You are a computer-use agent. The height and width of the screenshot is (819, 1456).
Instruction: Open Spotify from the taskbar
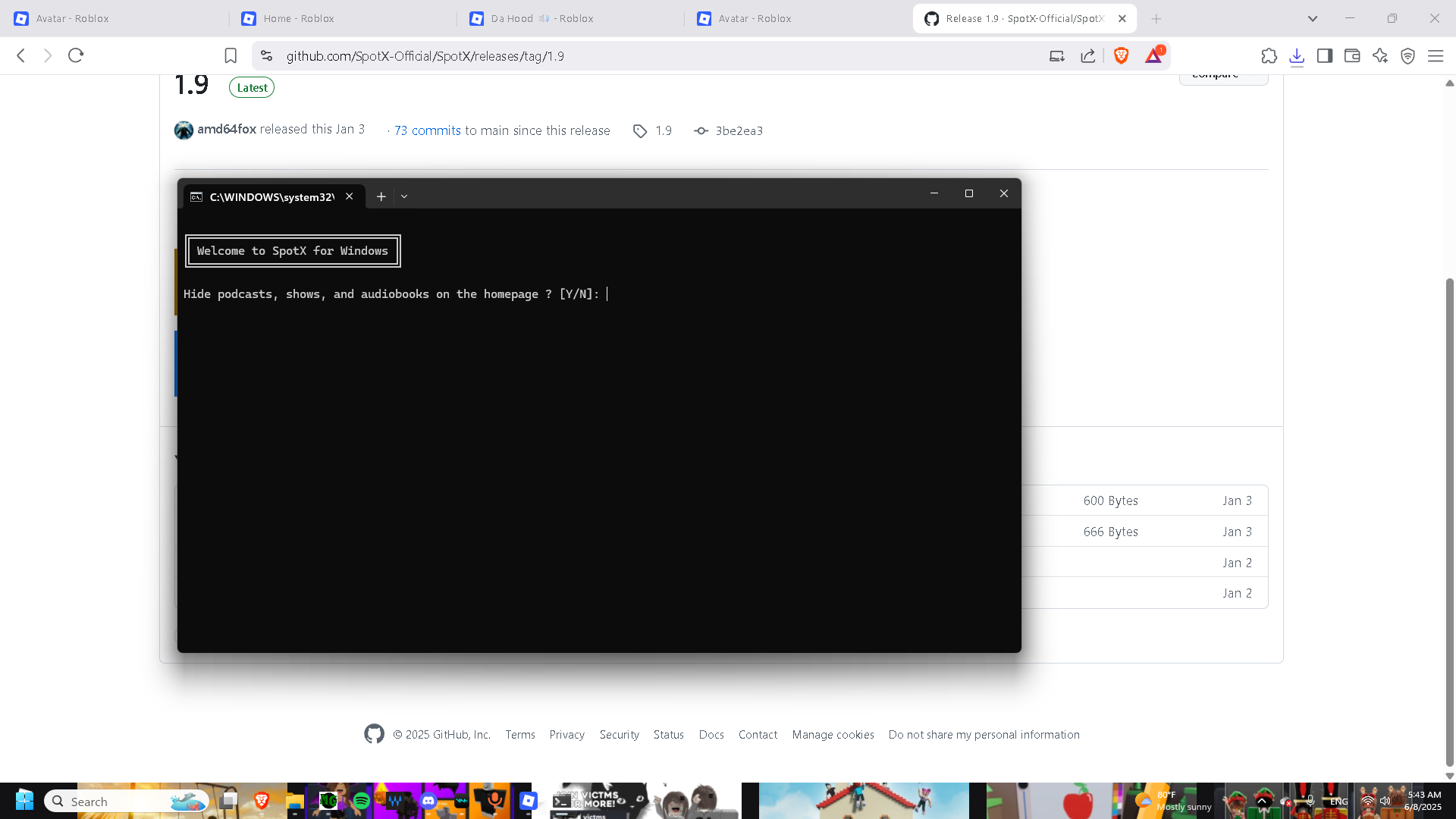362,801
